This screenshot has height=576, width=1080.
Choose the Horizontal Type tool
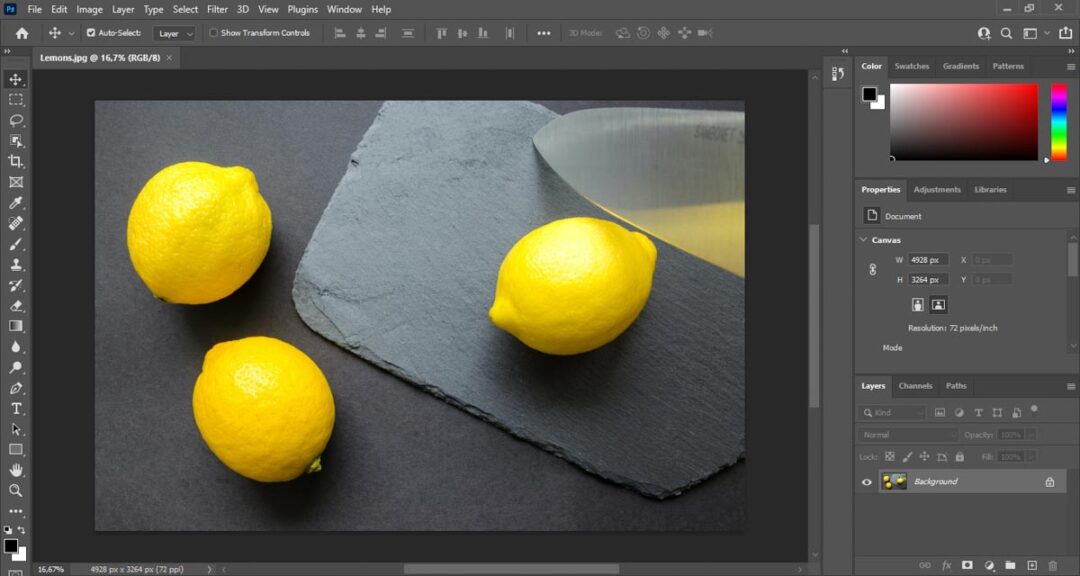[15, 408]
